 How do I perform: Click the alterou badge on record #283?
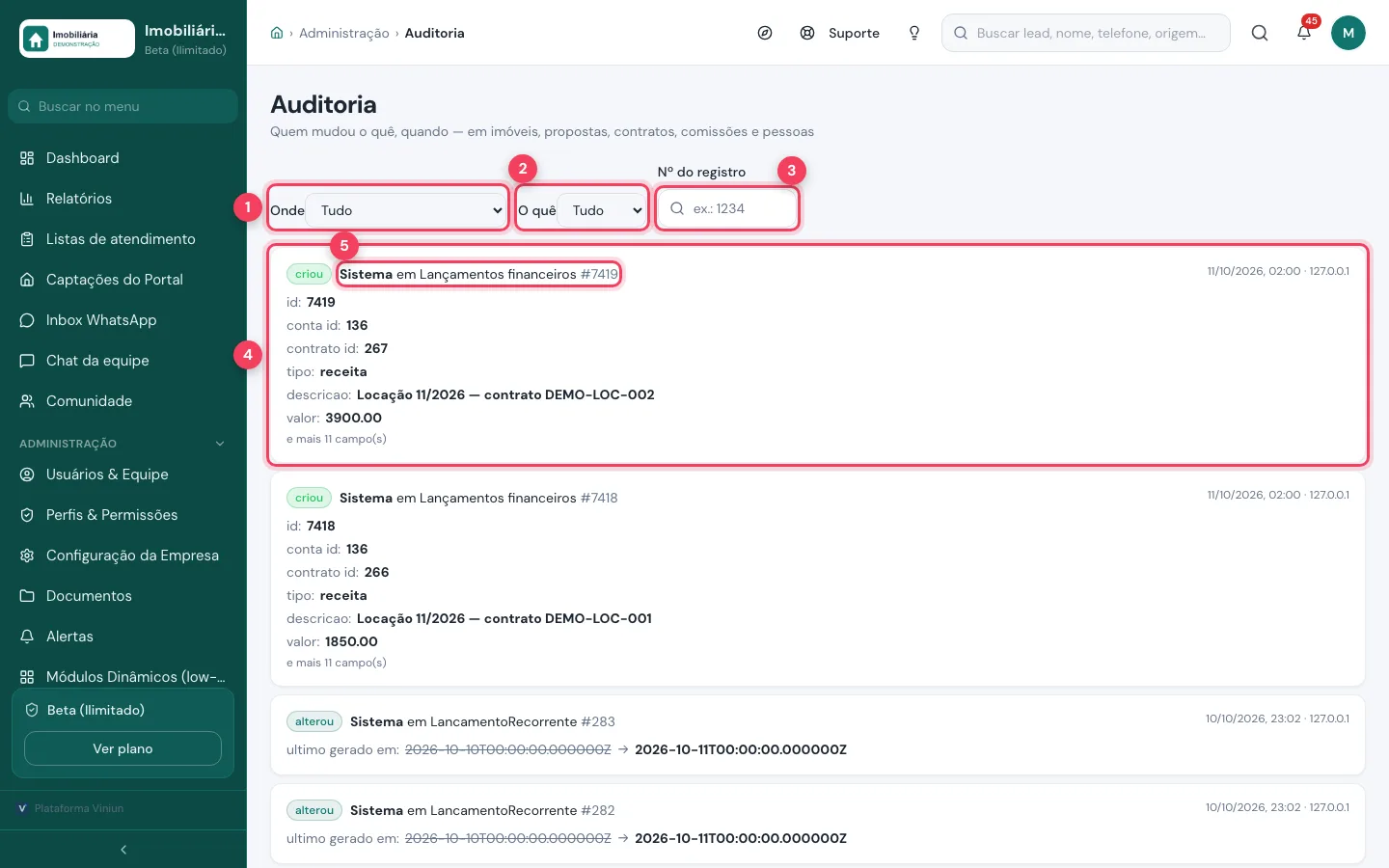314,721
